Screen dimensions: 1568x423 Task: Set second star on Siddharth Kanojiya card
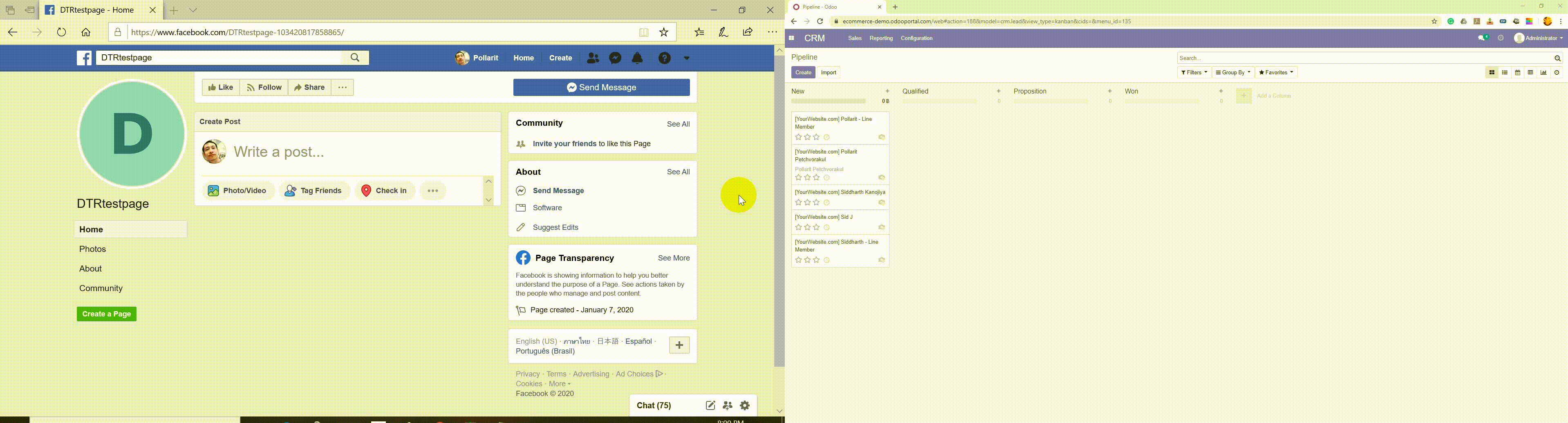(x=807, y=203)
